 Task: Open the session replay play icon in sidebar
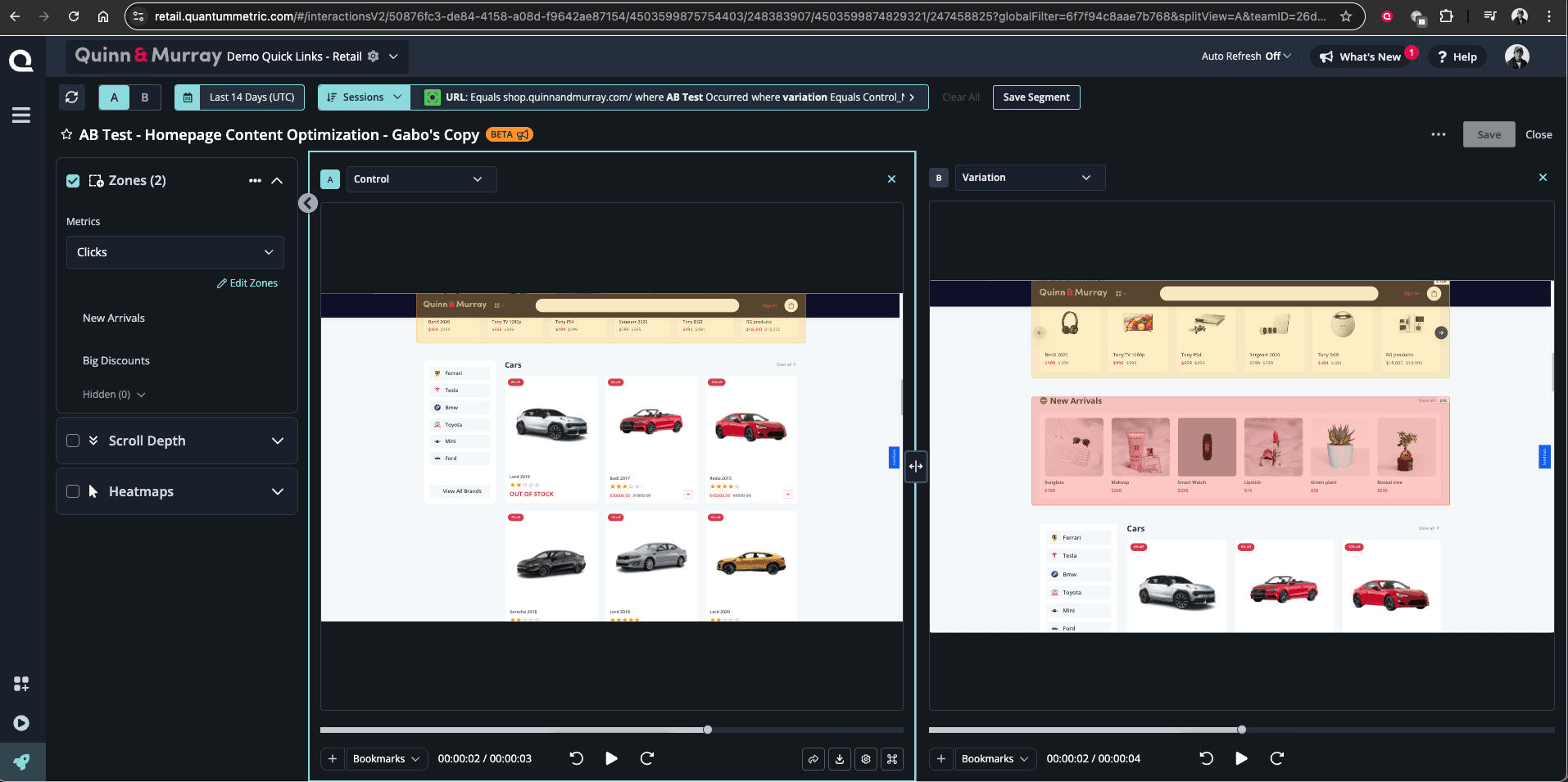(21, 723)
